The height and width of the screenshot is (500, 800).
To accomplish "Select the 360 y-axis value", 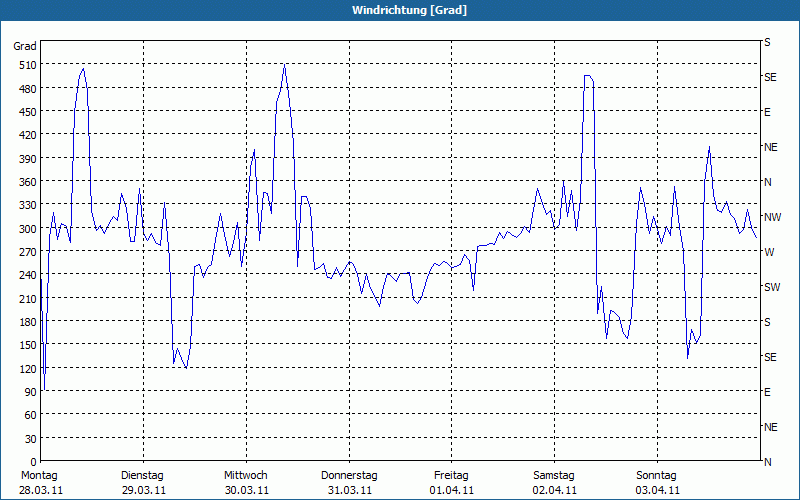I will 28,182.
